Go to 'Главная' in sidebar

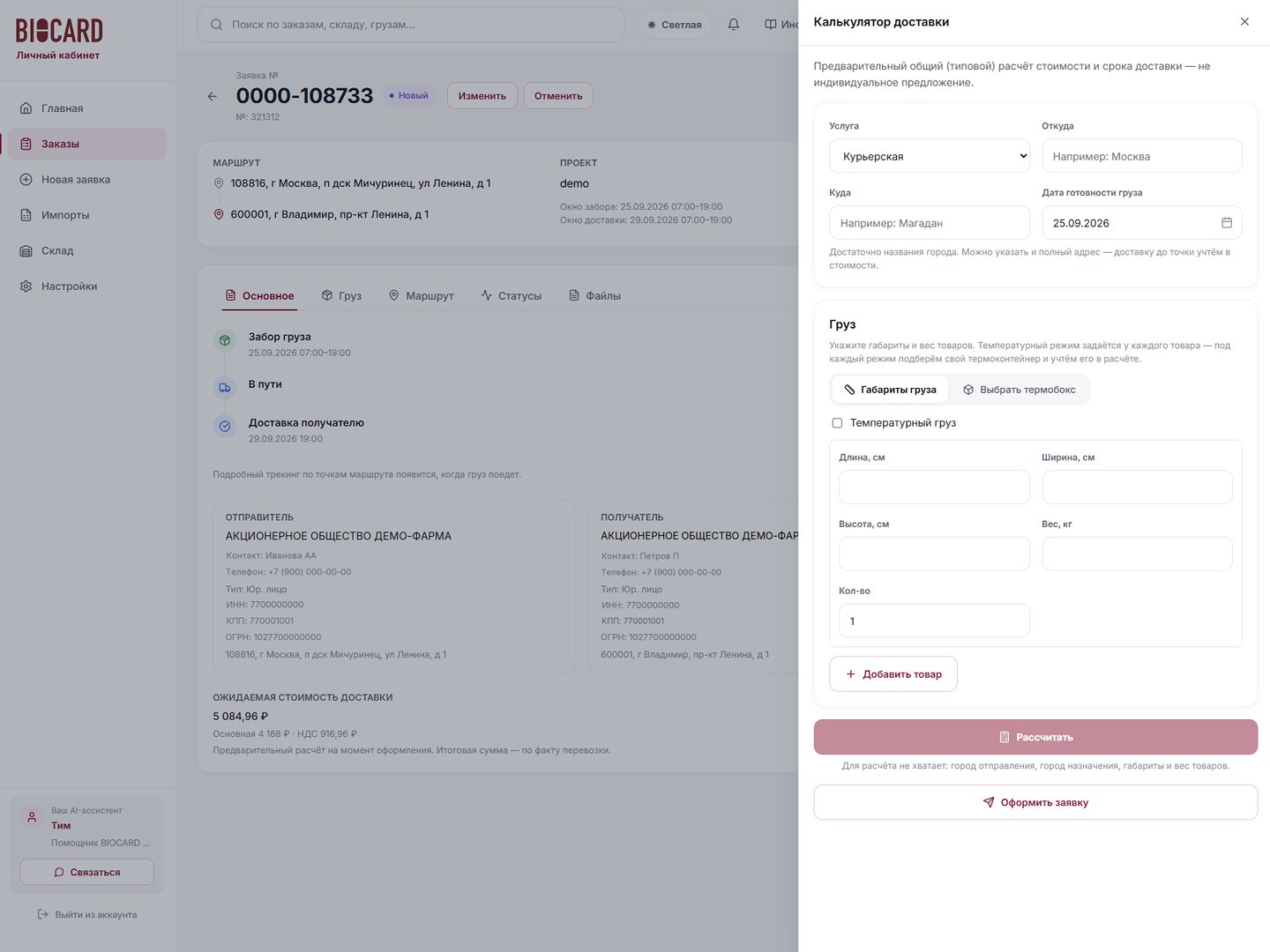[x=87, y=108]
